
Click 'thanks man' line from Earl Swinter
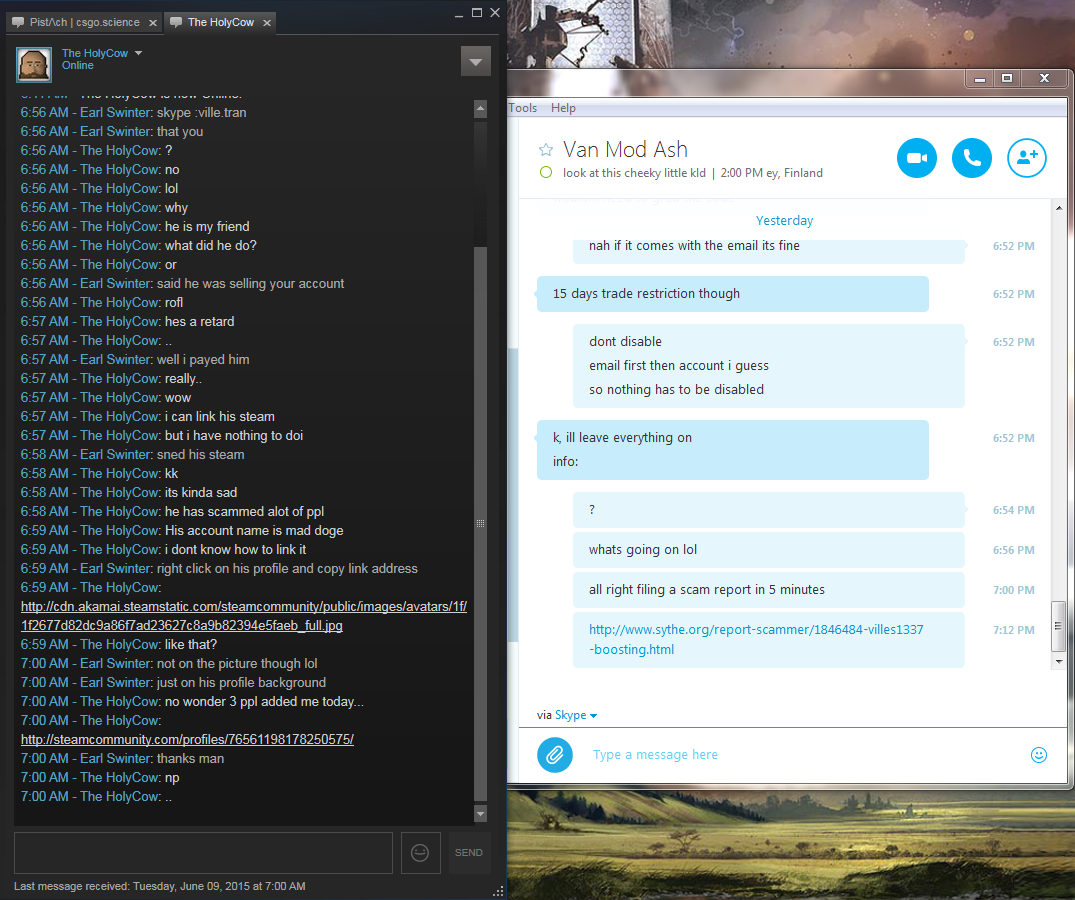122,759
